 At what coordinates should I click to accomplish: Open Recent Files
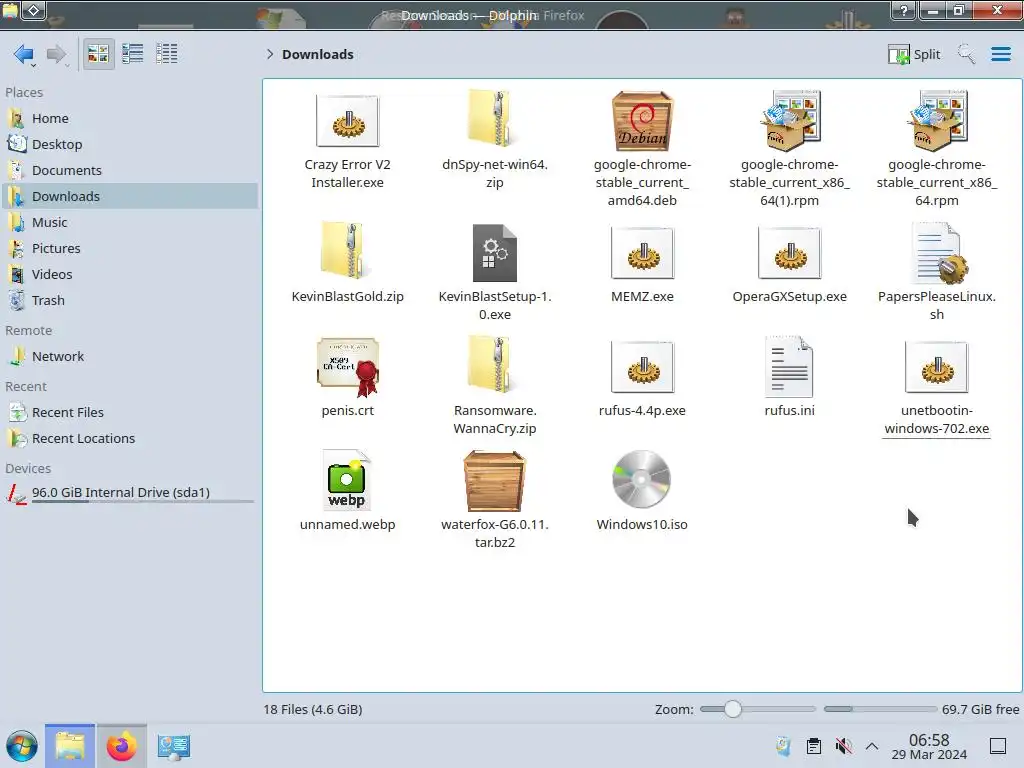(x=129, y=413)
